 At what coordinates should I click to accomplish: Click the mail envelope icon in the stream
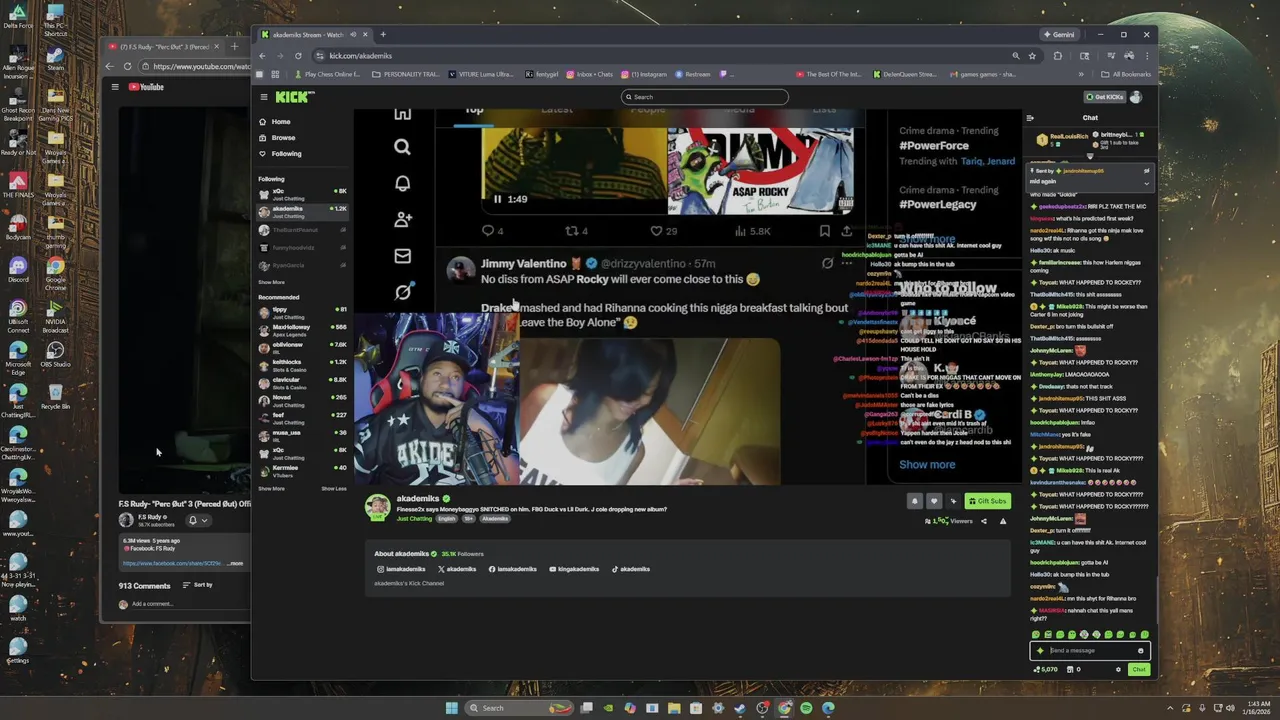point(402,256)
